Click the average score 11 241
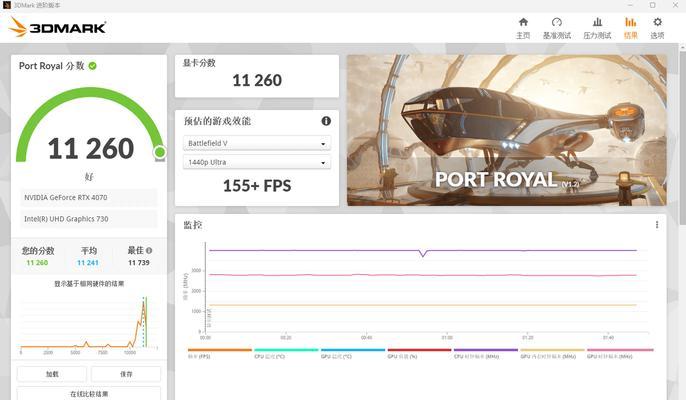The height and width of the screenshot is (400, 686). pos(88,263)
